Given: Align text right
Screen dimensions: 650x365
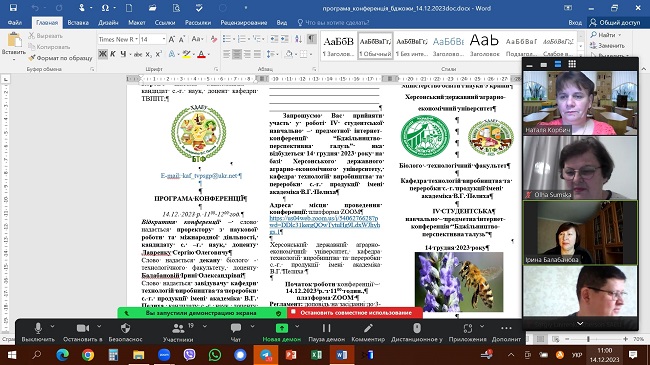Looking at the screenshot, I should click(x=247, y=54).
